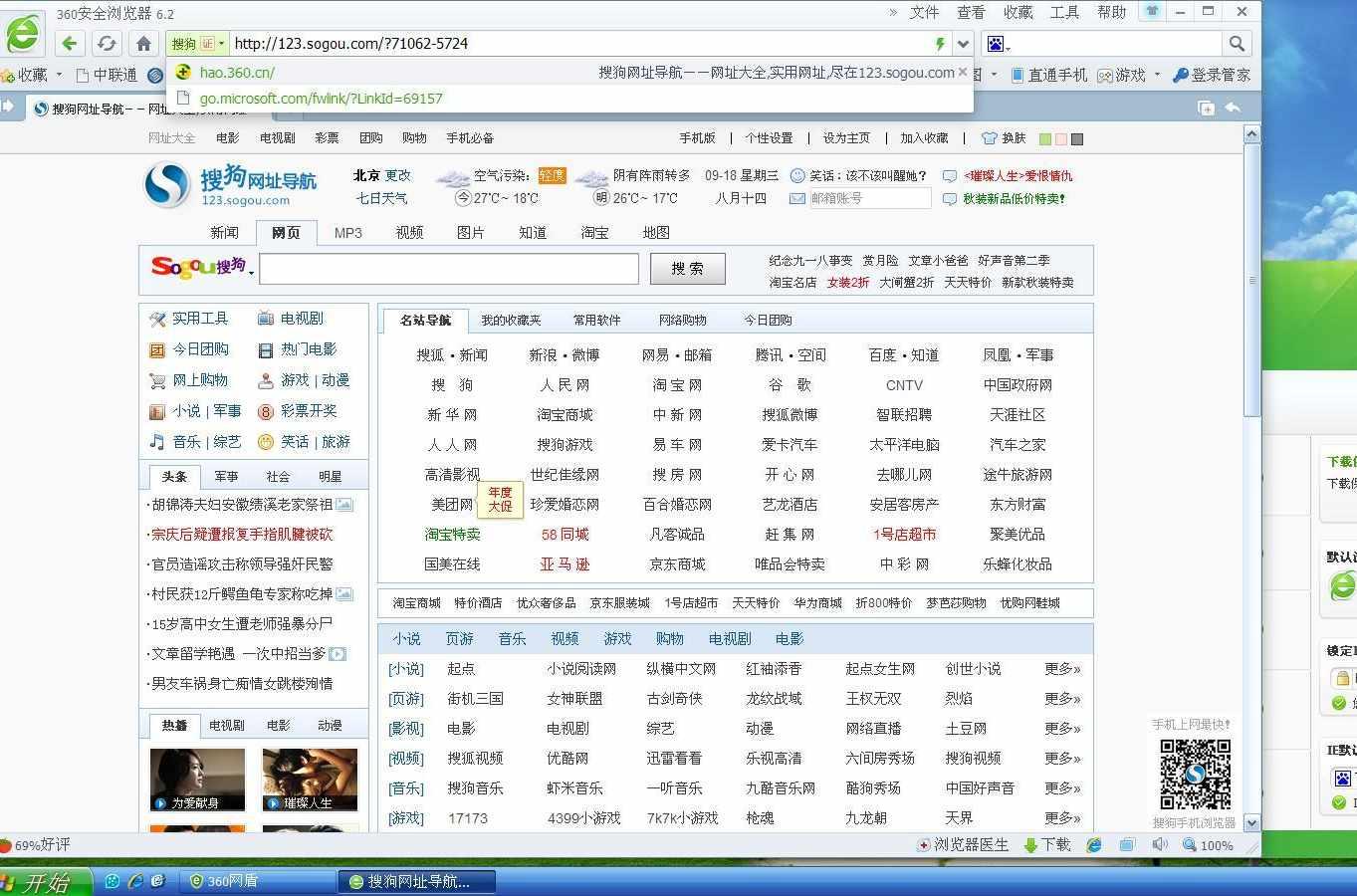Image resolution: width=1357 pixels, height=896 pixels.
Task: Click into the 邮箱账号 input field
Action: point(869,198)
